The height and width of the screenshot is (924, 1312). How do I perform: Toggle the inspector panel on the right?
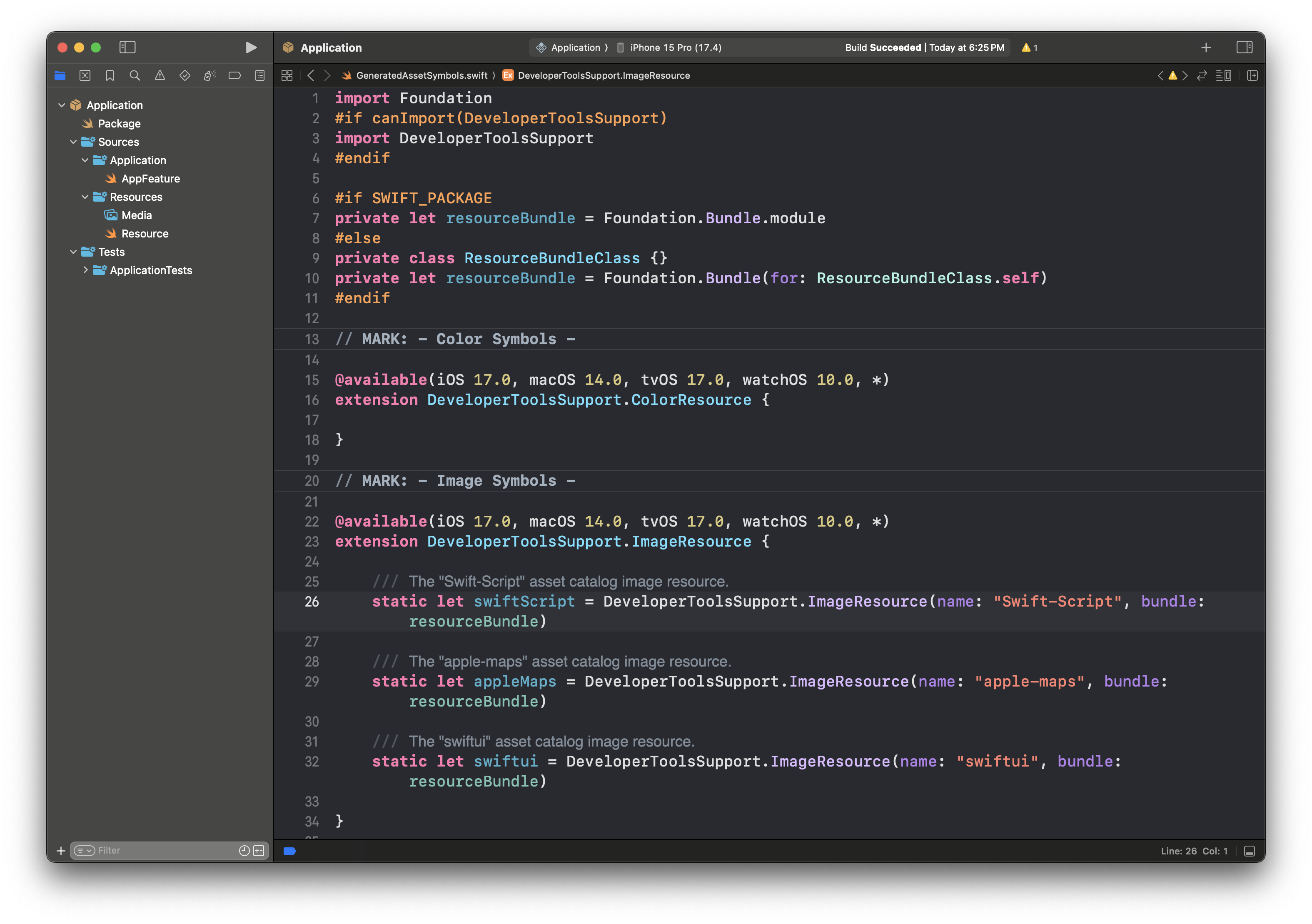(x=1244, y=47)
